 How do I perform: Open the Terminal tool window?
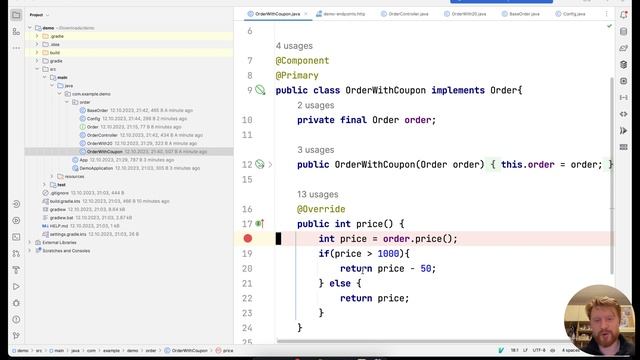(16, 237)
